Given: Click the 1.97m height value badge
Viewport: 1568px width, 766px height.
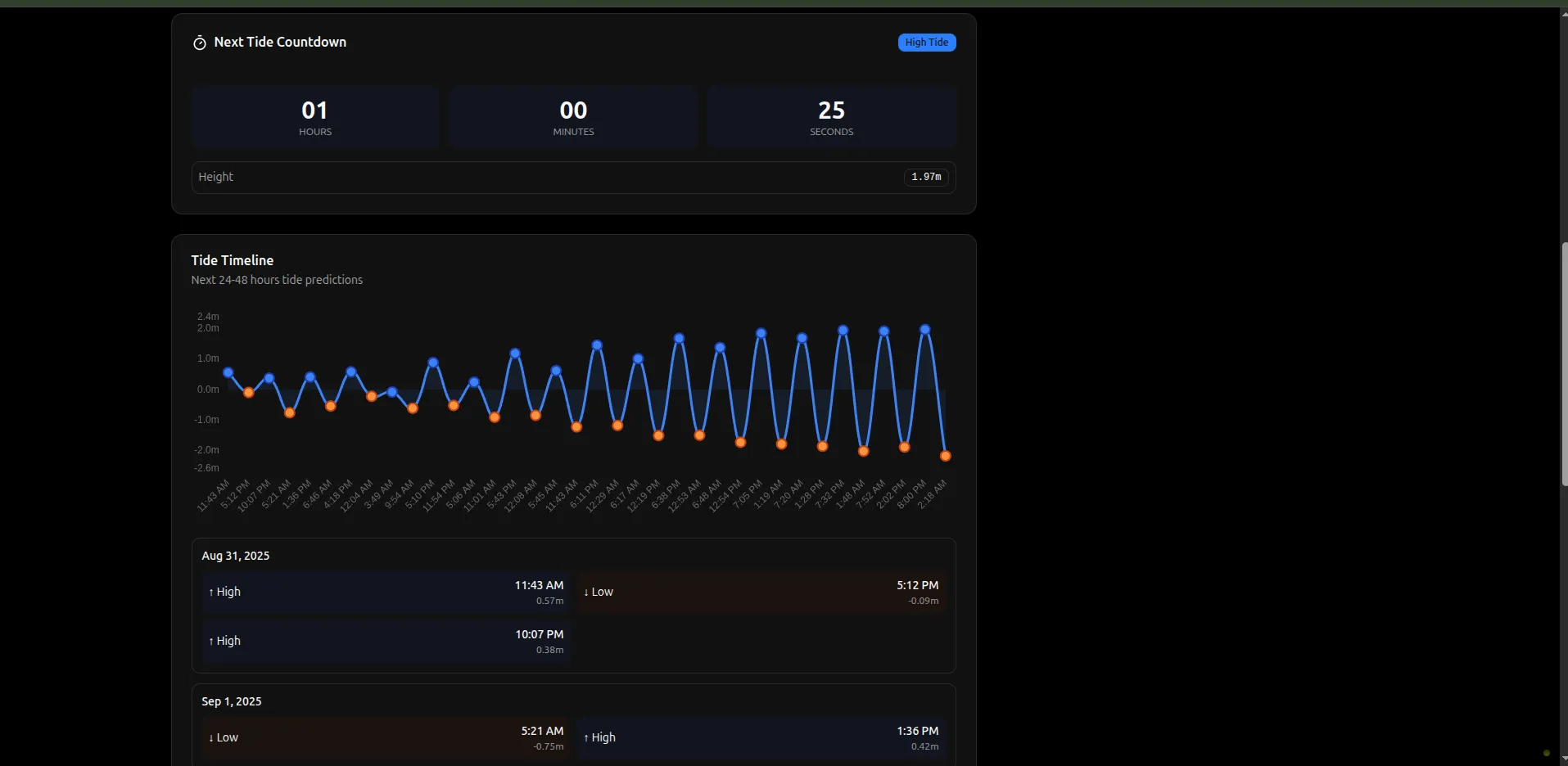Looking at the screenshot, I should [x=925, y=177].
